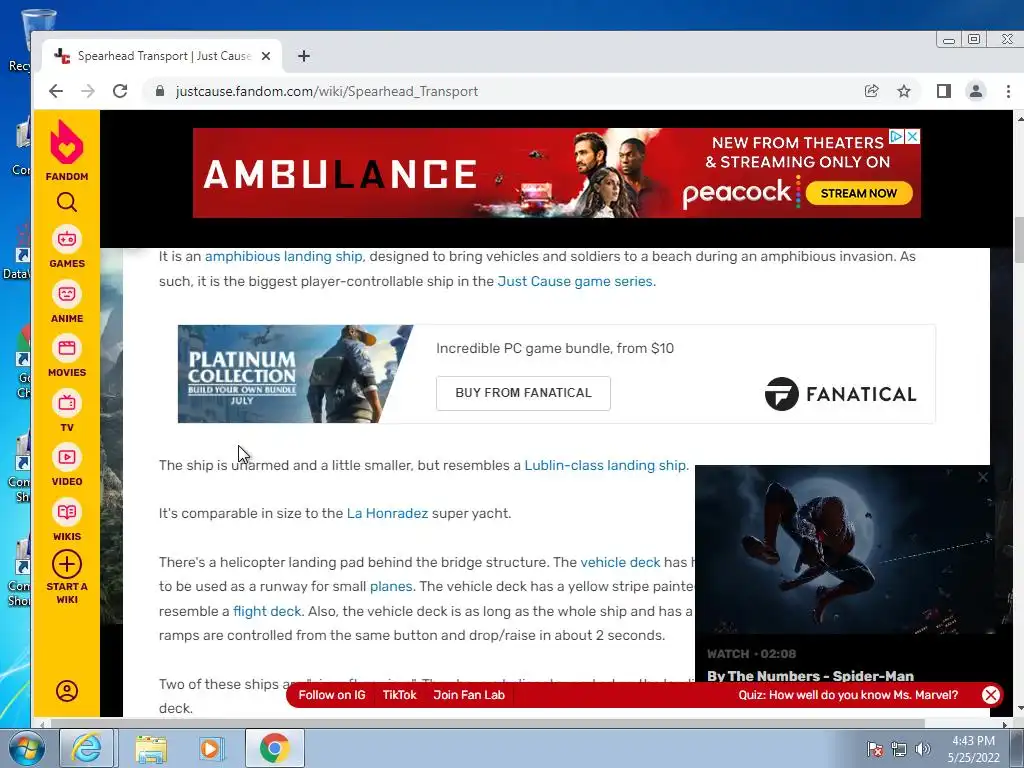Open the Windows Start menu
1024x768 pixels.
25,748
